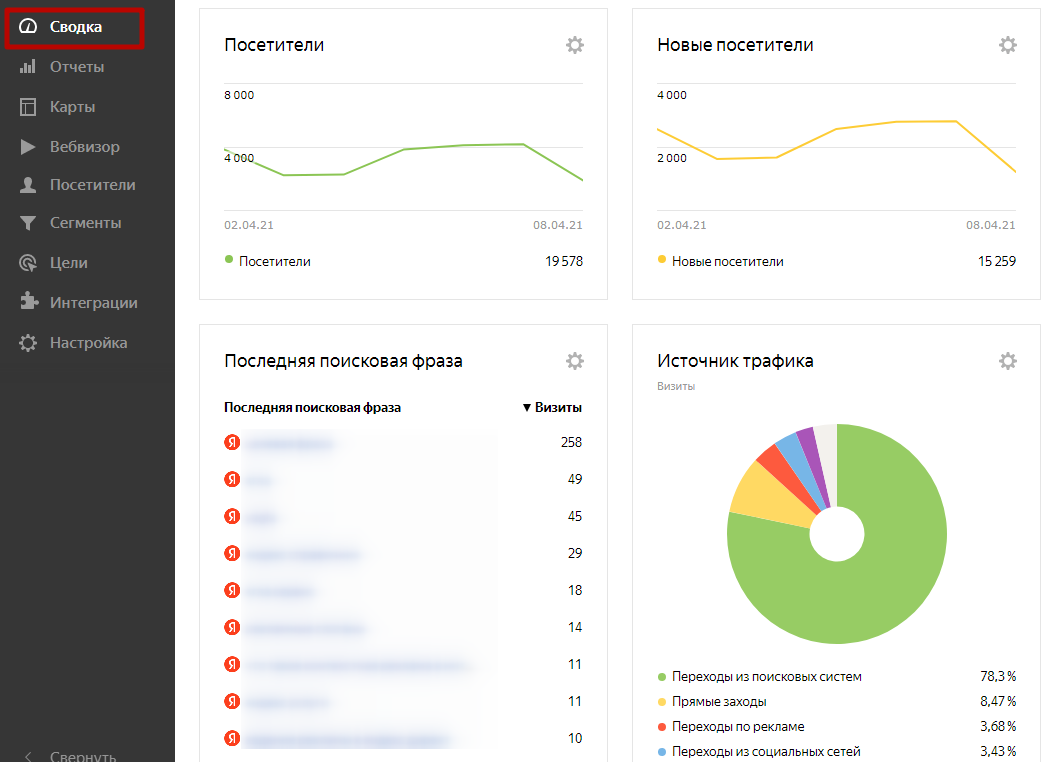Screen dimensions: 1052x762
Task: Open settings gear of Источник трафика widget
Action: pos(1007,361)
